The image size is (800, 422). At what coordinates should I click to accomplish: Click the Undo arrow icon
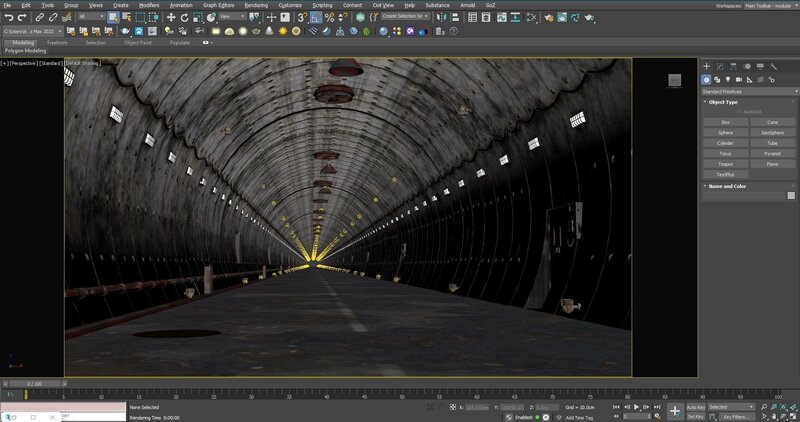8,17
